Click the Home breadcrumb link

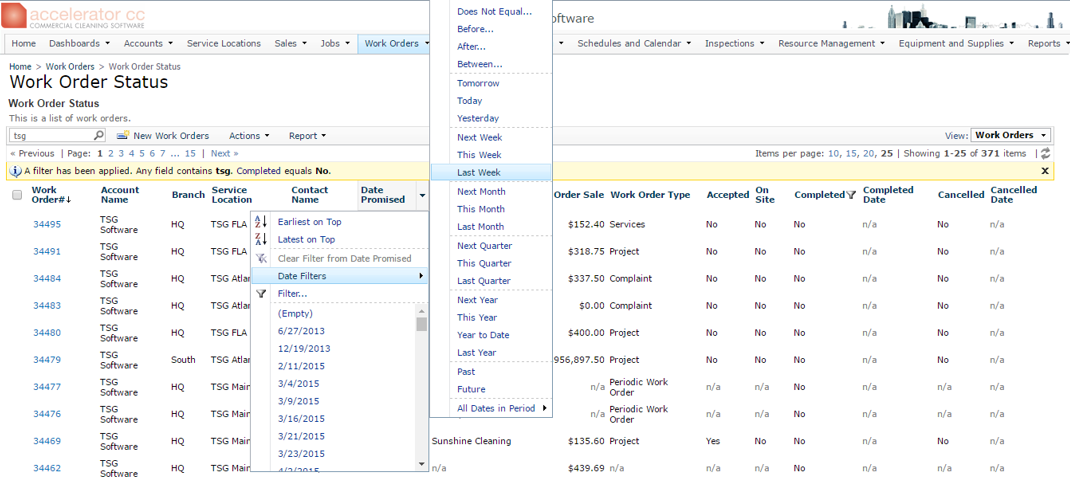20,67
